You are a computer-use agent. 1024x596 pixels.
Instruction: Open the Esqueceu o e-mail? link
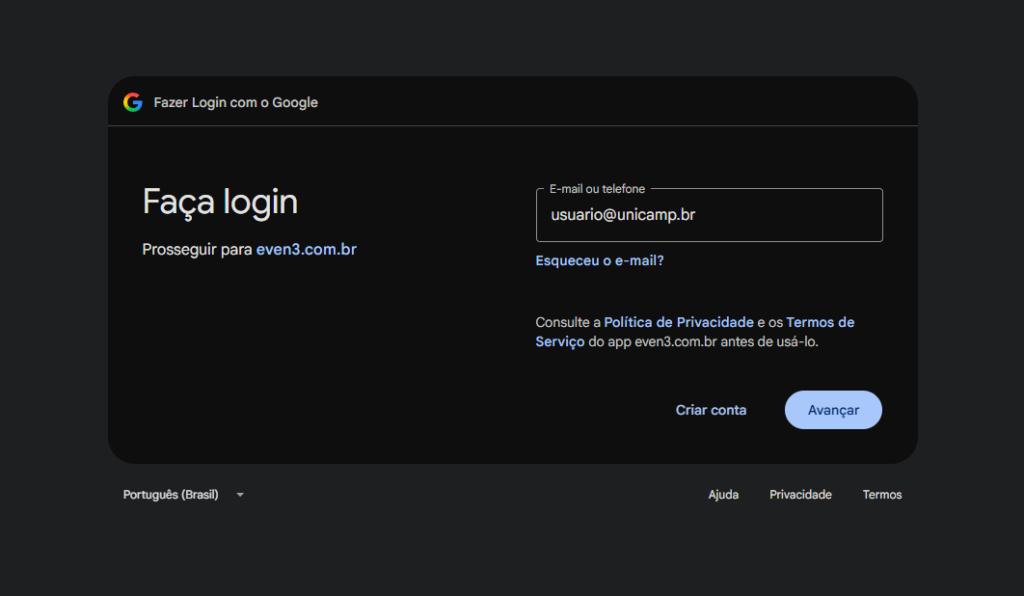point(599,260)
